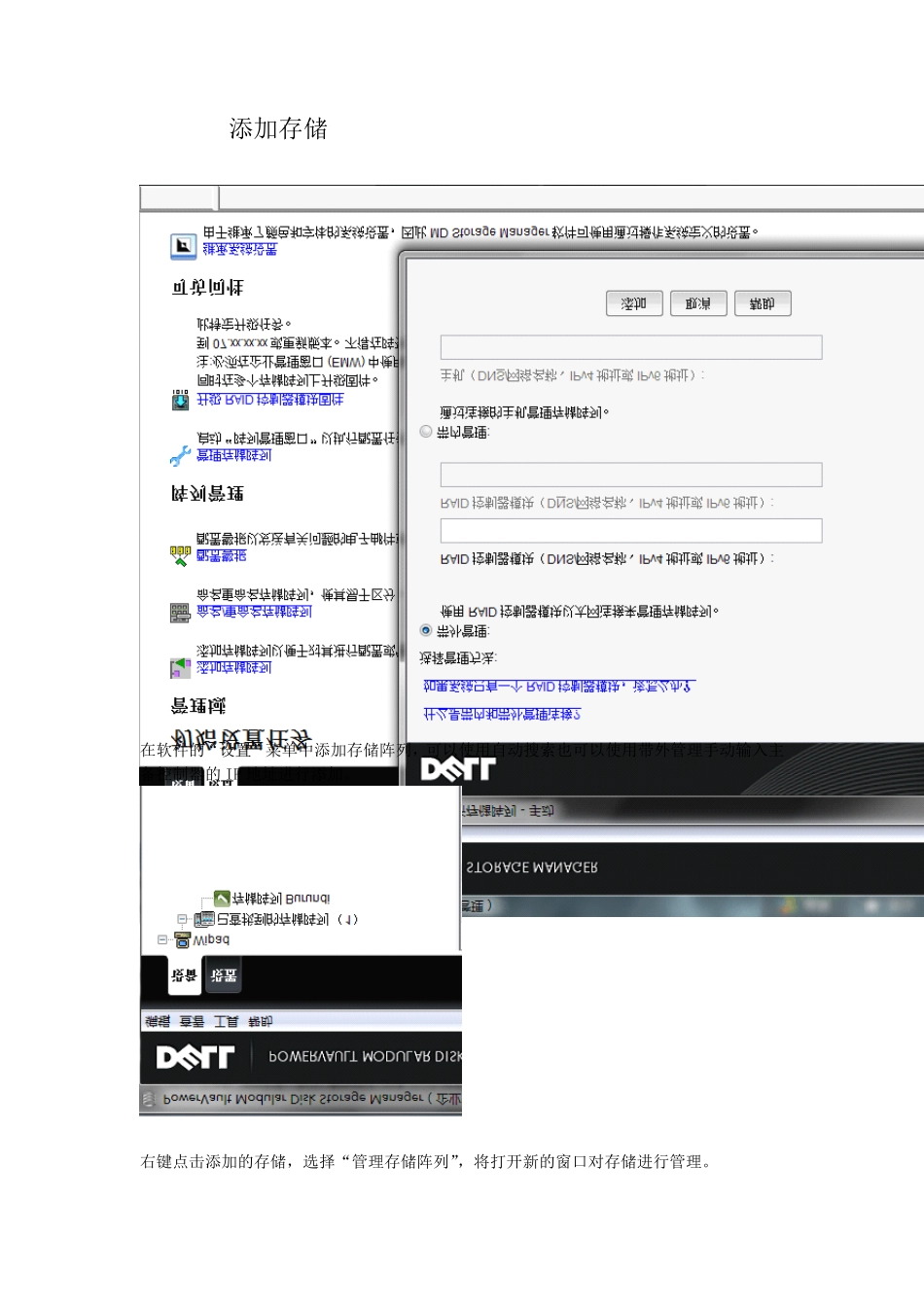
Task: Click the PowerVault Storage Manager title bar icon
Action: [149, 1099]
